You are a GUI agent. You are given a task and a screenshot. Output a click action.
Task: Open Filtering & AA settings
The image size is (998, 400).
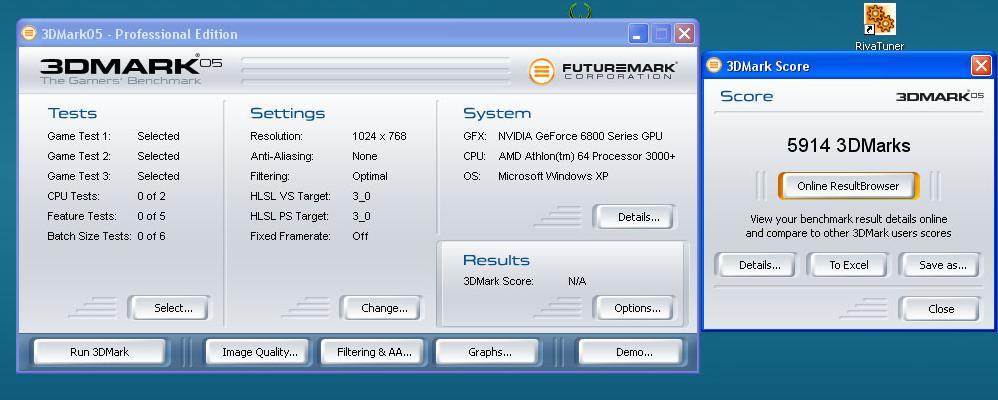(373, 352)
